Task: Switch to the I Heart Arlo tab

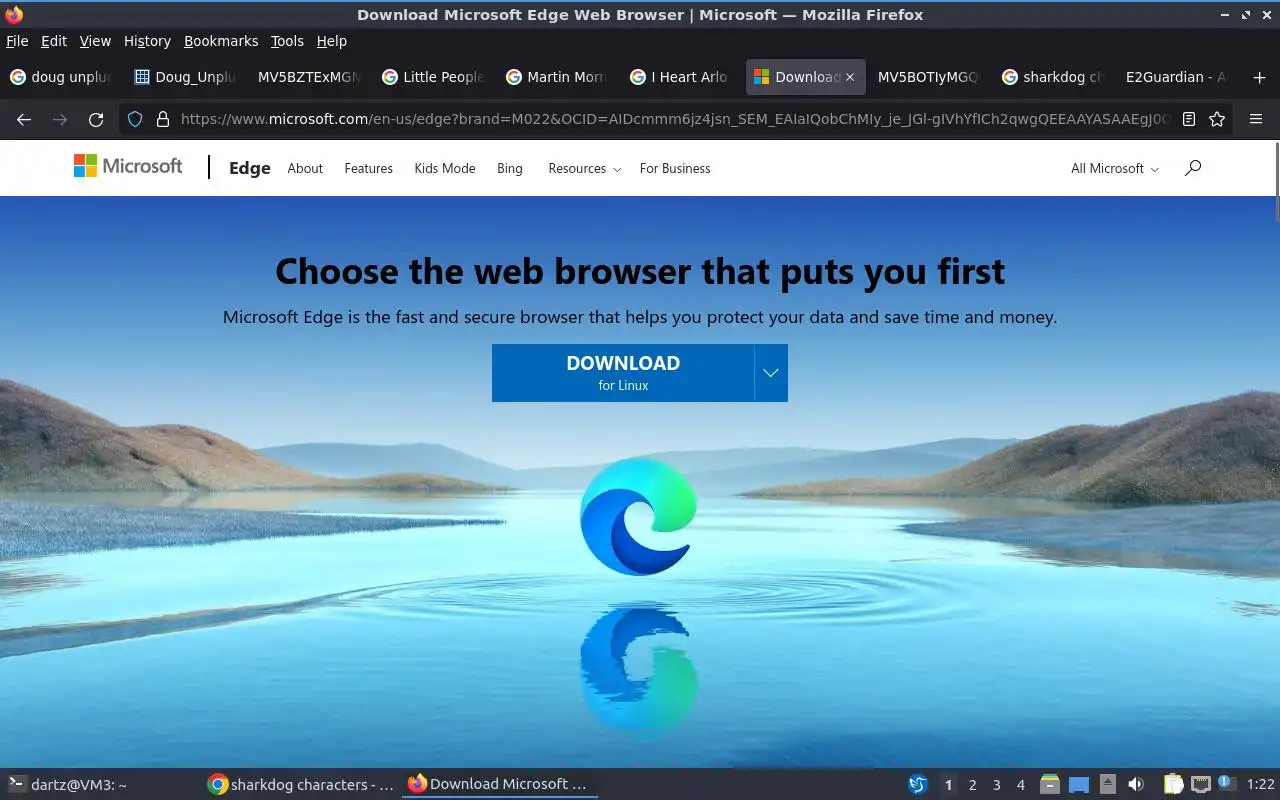Action: (680, 77)
